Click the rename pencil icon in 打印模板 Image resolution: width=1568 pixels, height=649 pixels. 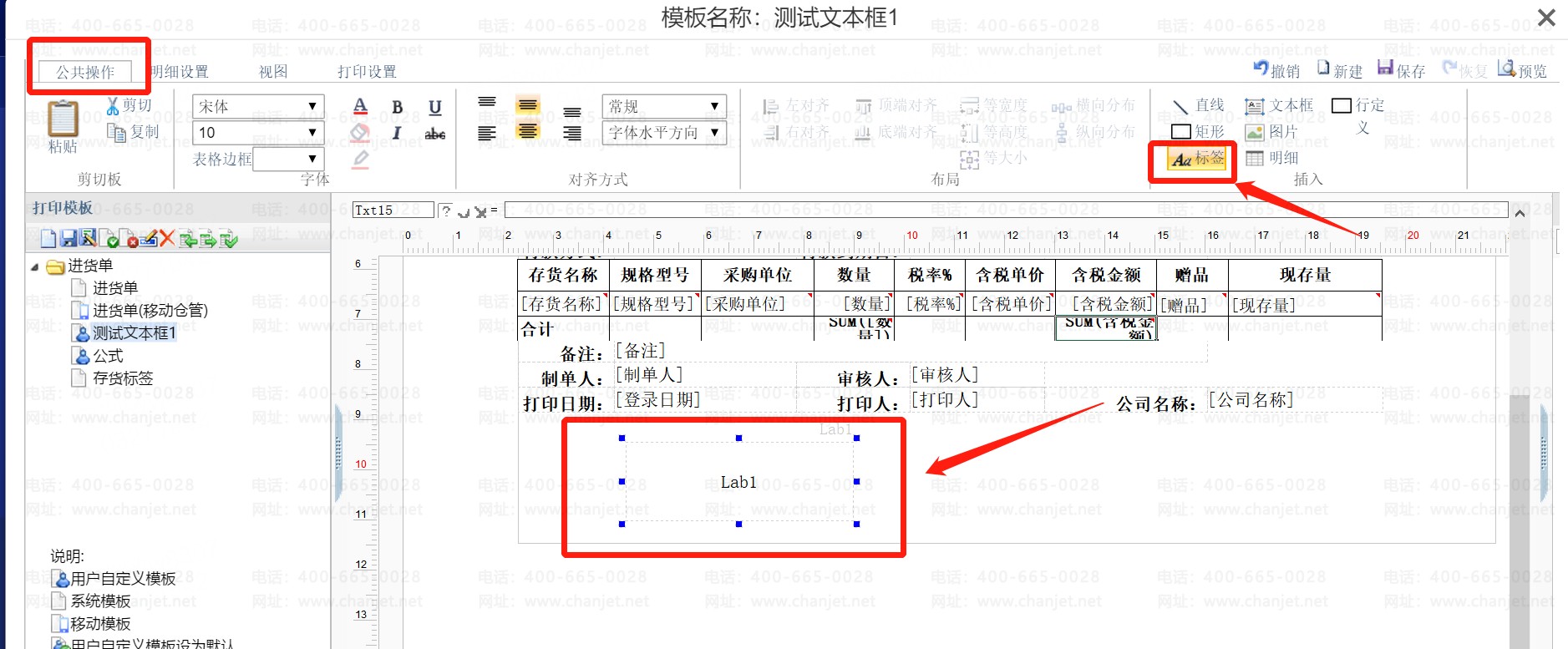point(149,239)
